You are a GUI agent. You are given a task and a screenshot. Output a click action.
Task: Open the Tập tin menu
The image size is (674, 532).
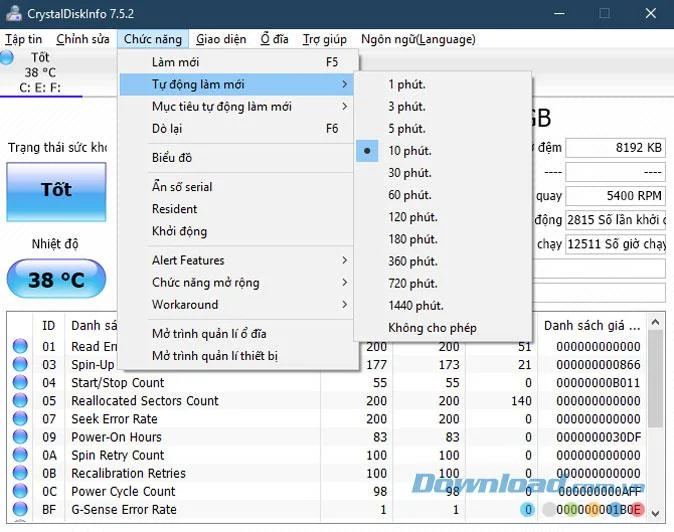23,39
